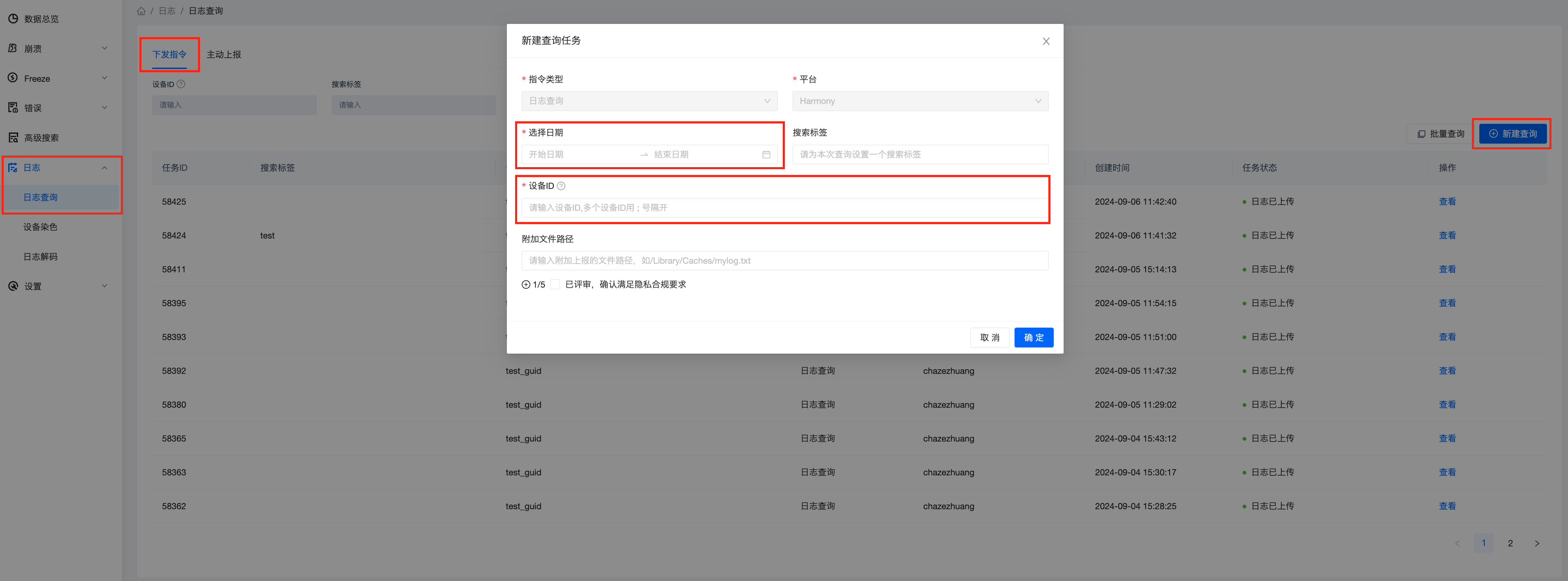Click the 高级搜索 sidebar icon
This screenshot has width=1568, height=581.
click(x=13, y=138)
